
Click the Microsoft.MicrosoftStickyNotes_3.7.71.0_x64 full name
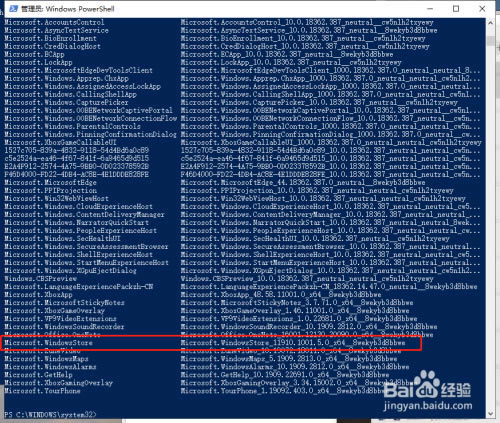pos(297,302)
